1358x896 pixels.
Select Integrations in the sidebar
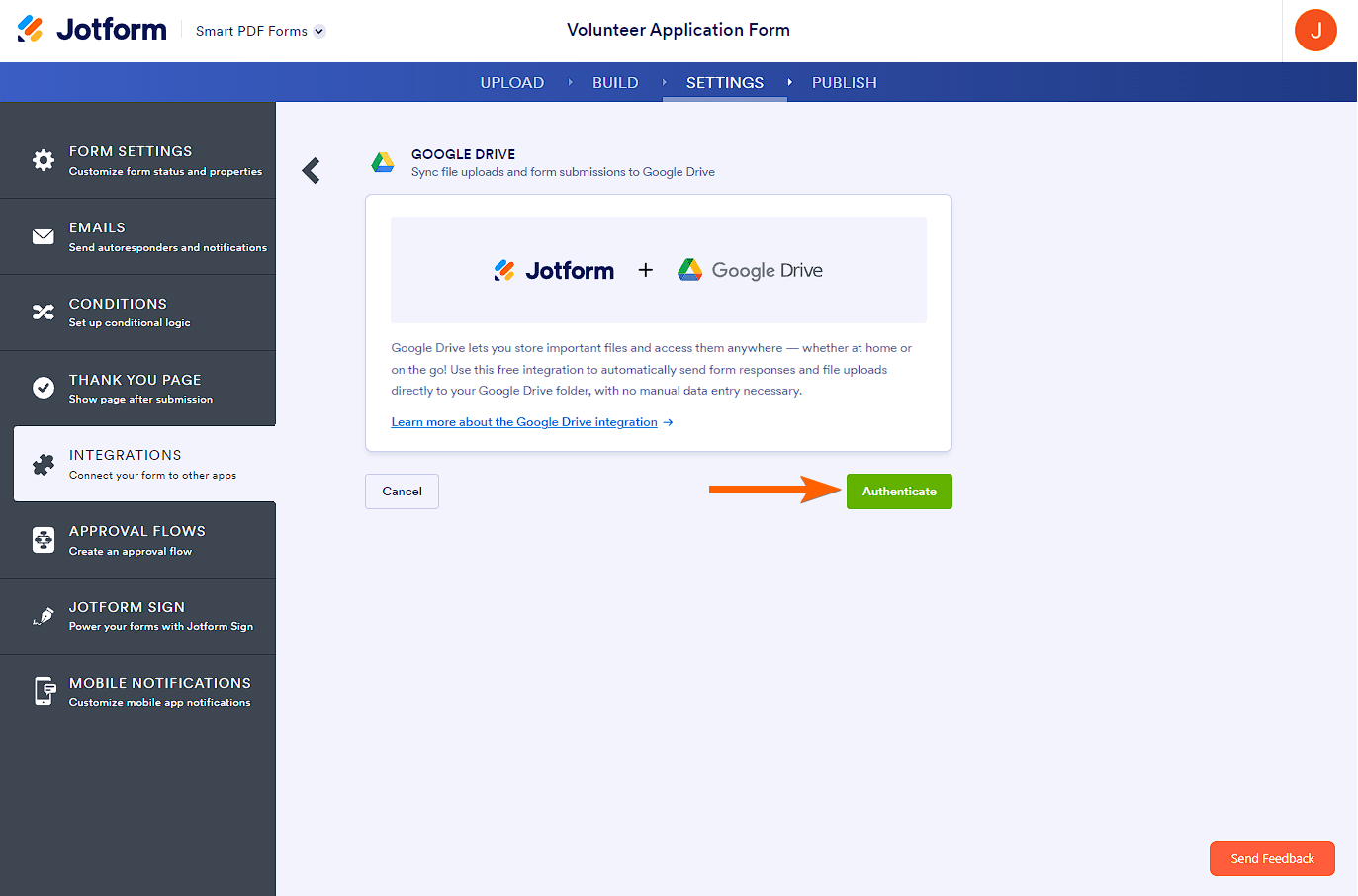tap(144, 464)
